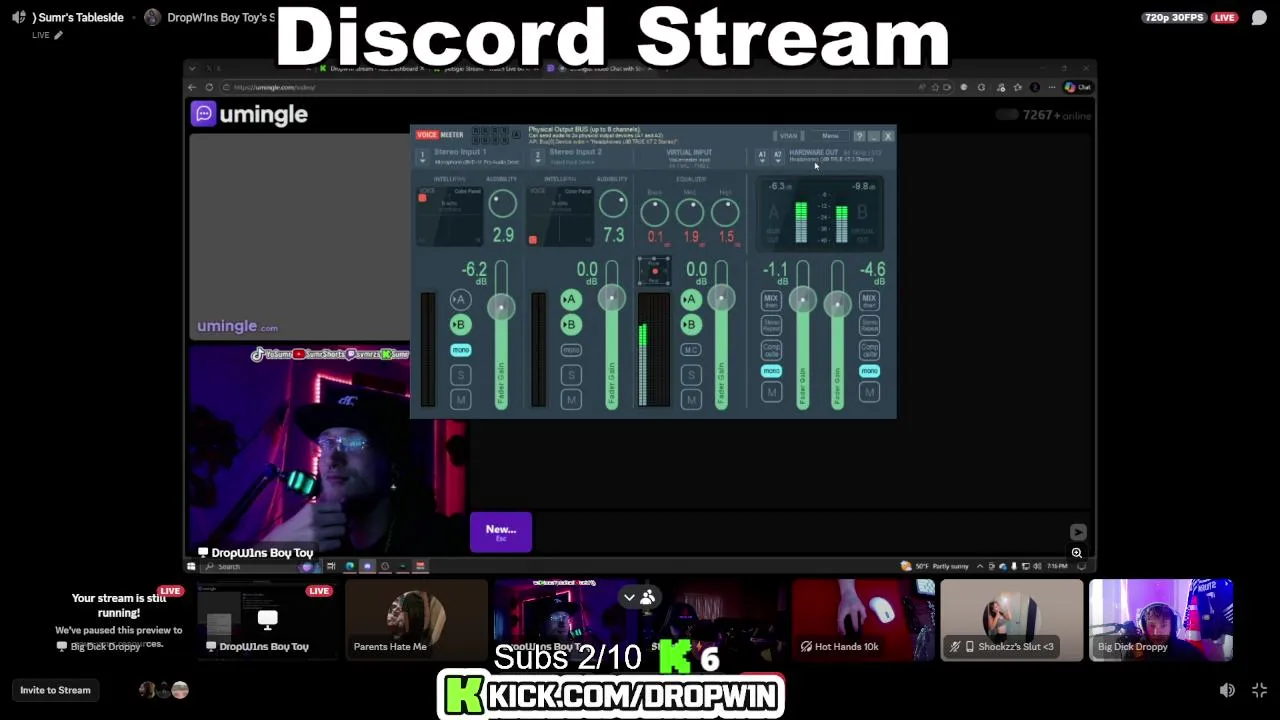
Task: Mute bus B output
Action: pos(869,393)
